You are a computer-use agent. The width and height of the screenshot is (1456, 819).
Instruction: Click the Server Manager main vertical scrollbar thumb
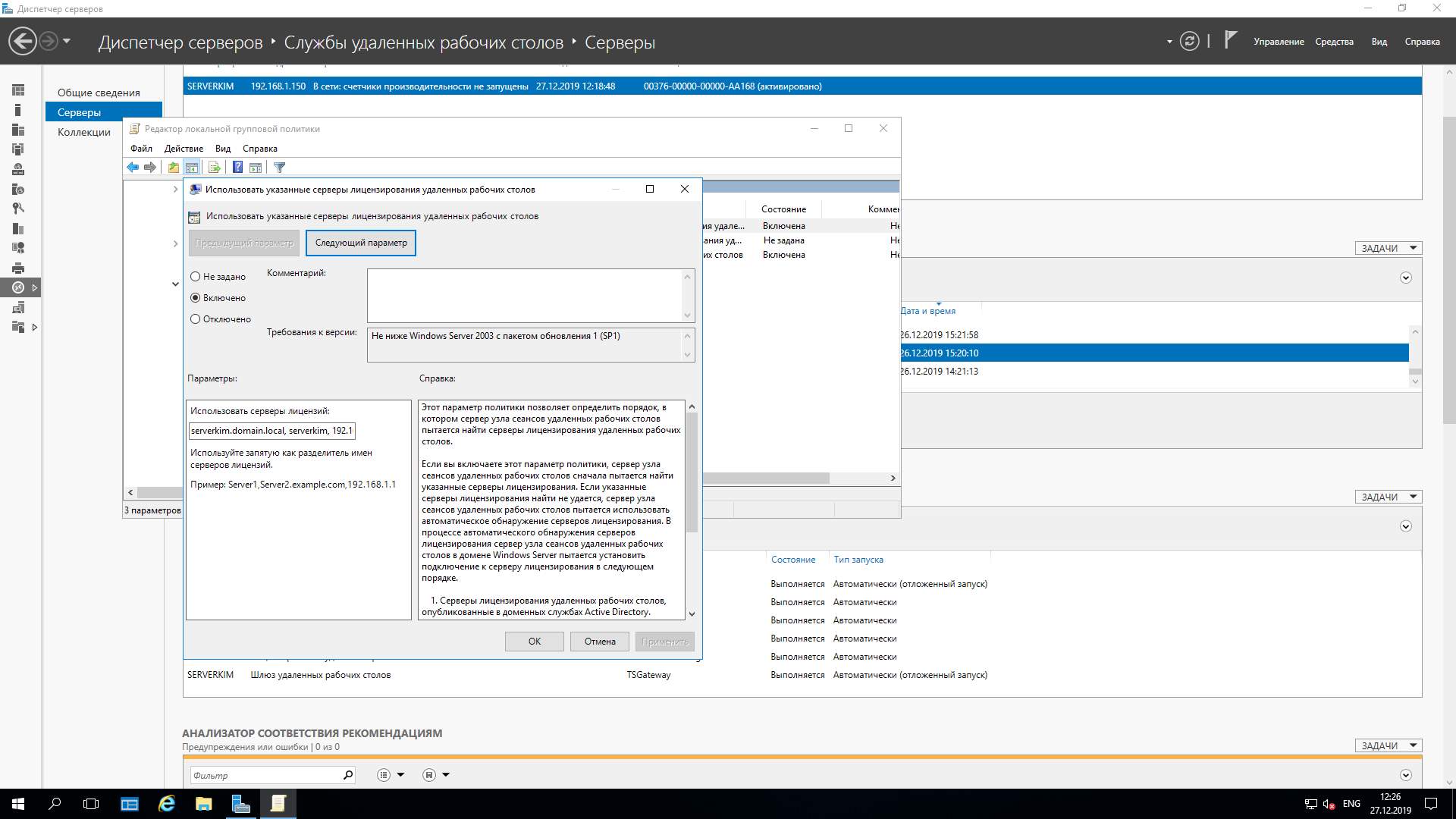pos(1449,269)
